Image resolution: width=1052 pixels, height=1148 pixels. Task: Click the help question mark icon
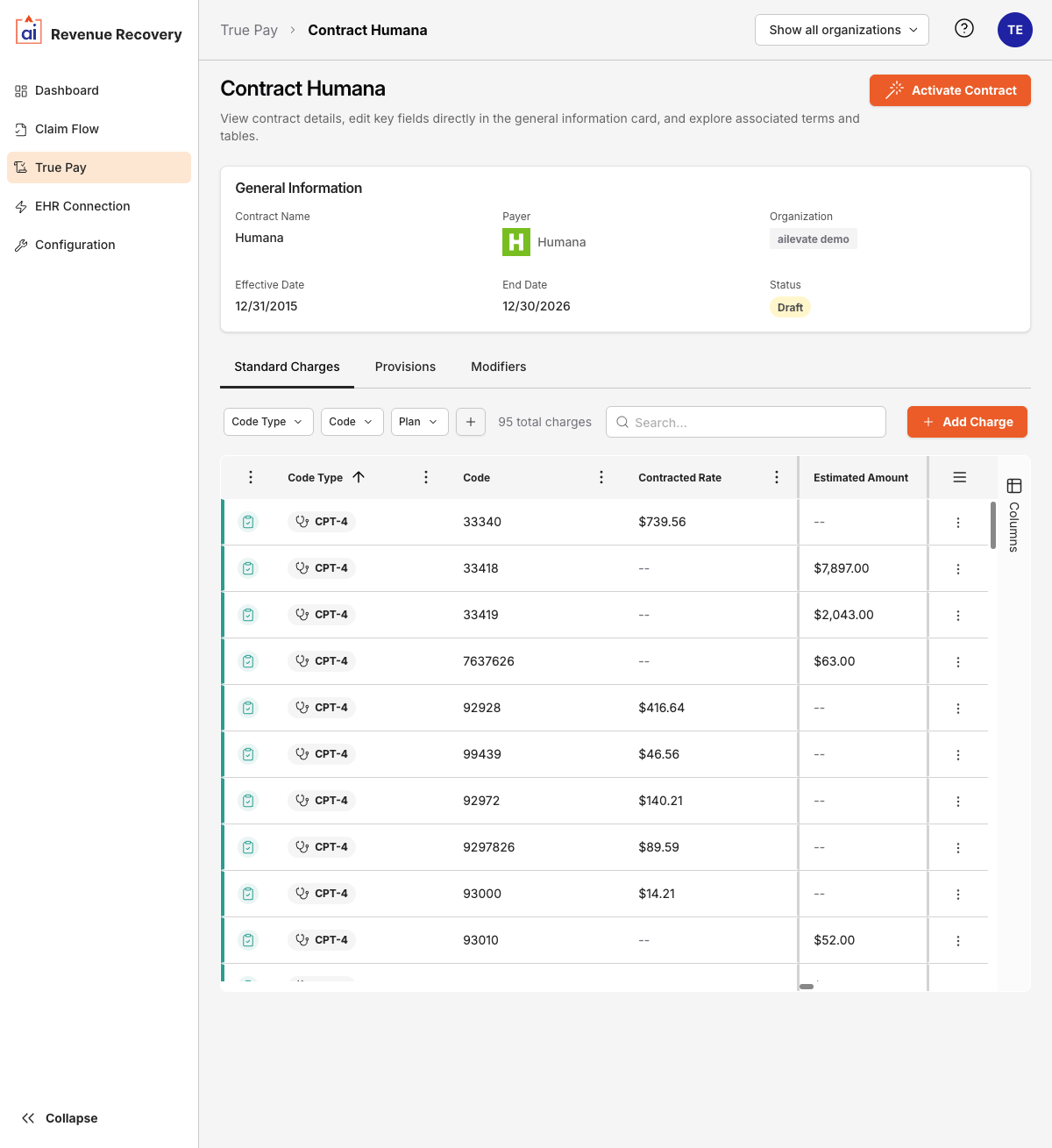click(x=963, y=29)
